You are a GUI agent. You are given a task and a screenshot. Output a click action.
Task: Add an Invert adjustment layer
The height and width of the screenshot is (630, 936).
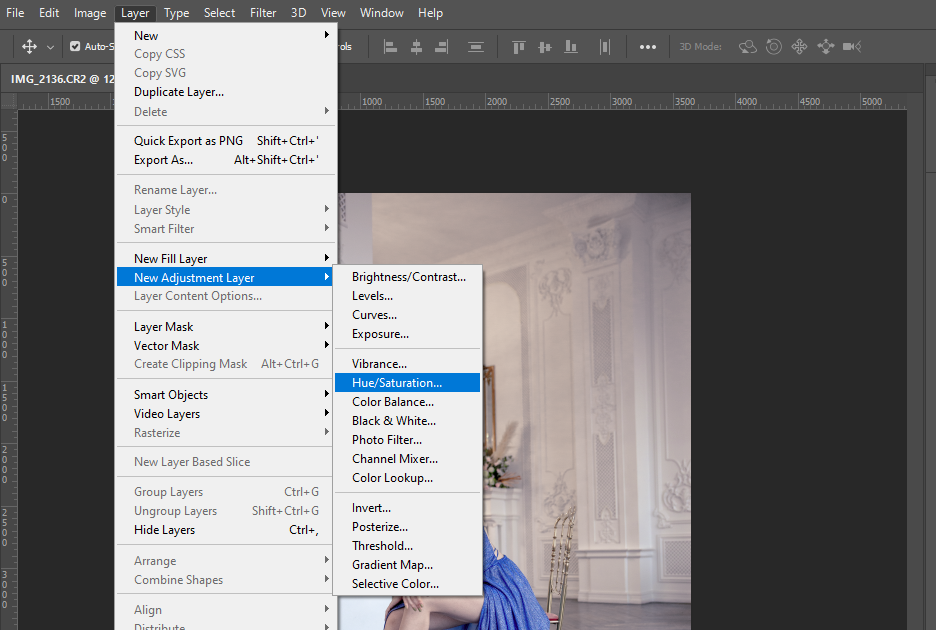click(x=408, y=508)
